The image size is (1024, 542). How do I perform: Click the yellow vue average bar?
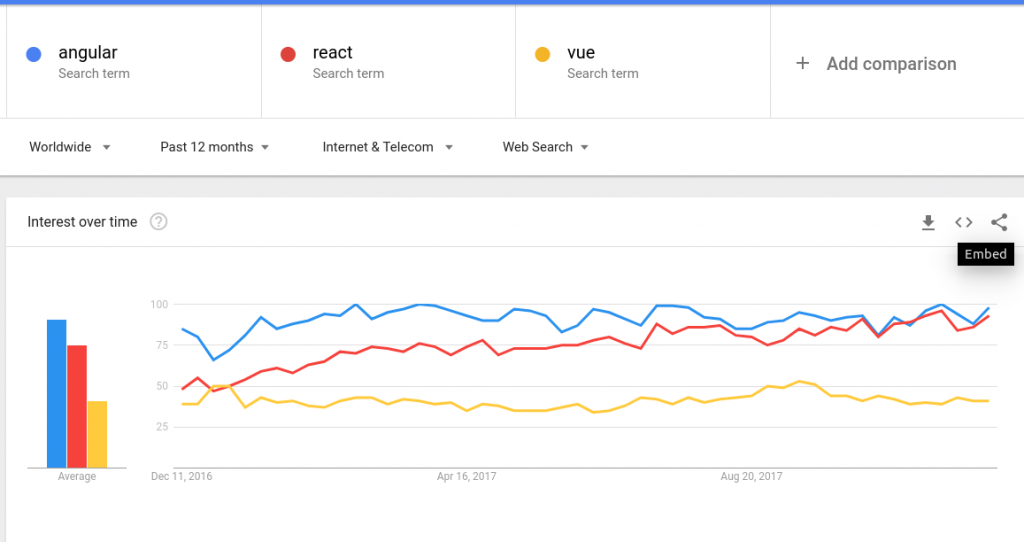97,434
